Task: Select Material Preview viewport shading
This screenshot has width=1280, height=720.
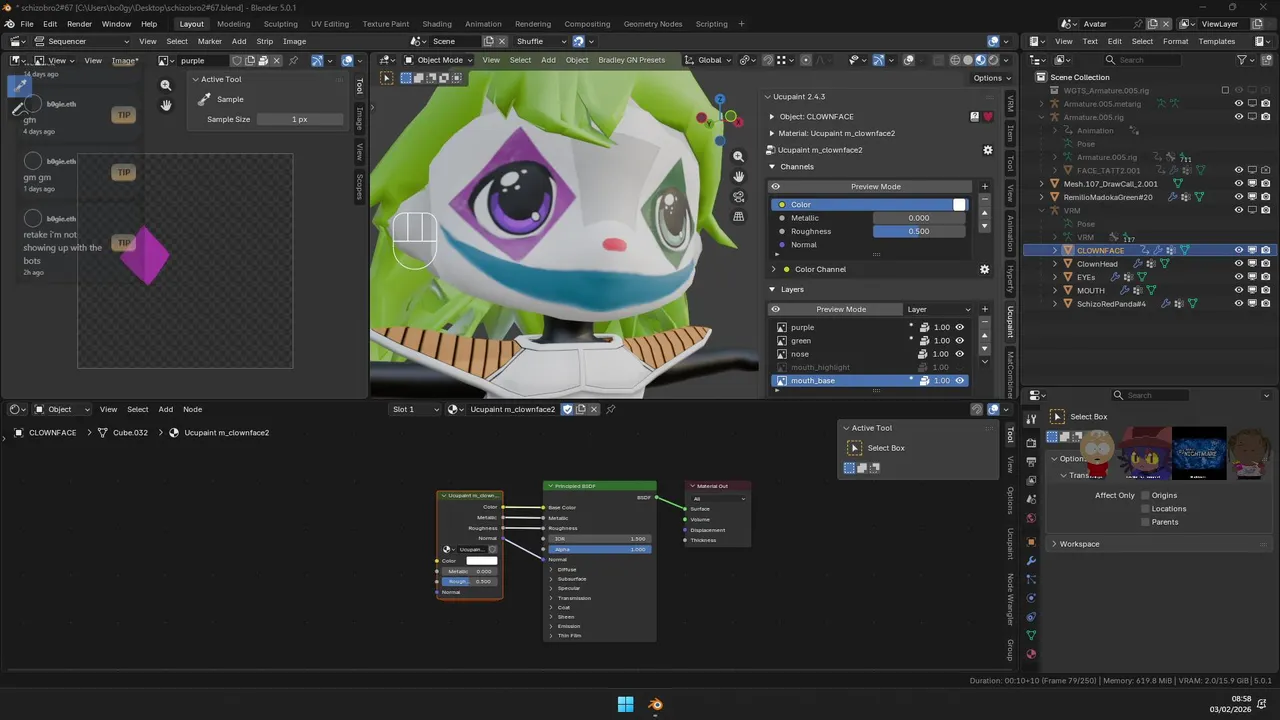Action: pos(980,60)
